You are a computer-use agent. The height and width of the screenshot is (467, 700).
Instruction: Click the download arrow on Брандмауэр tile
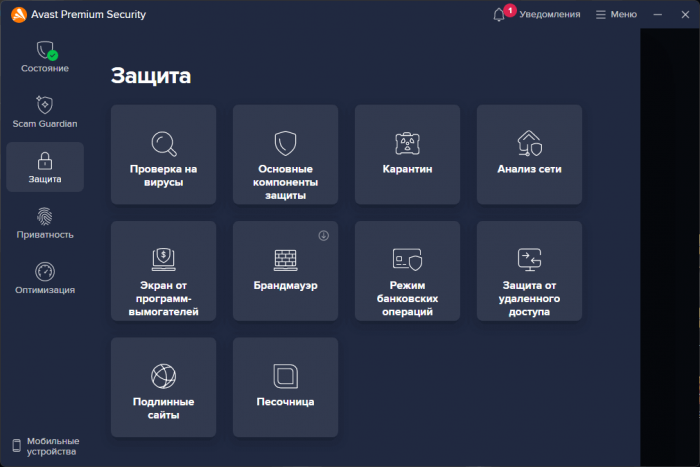324,236
